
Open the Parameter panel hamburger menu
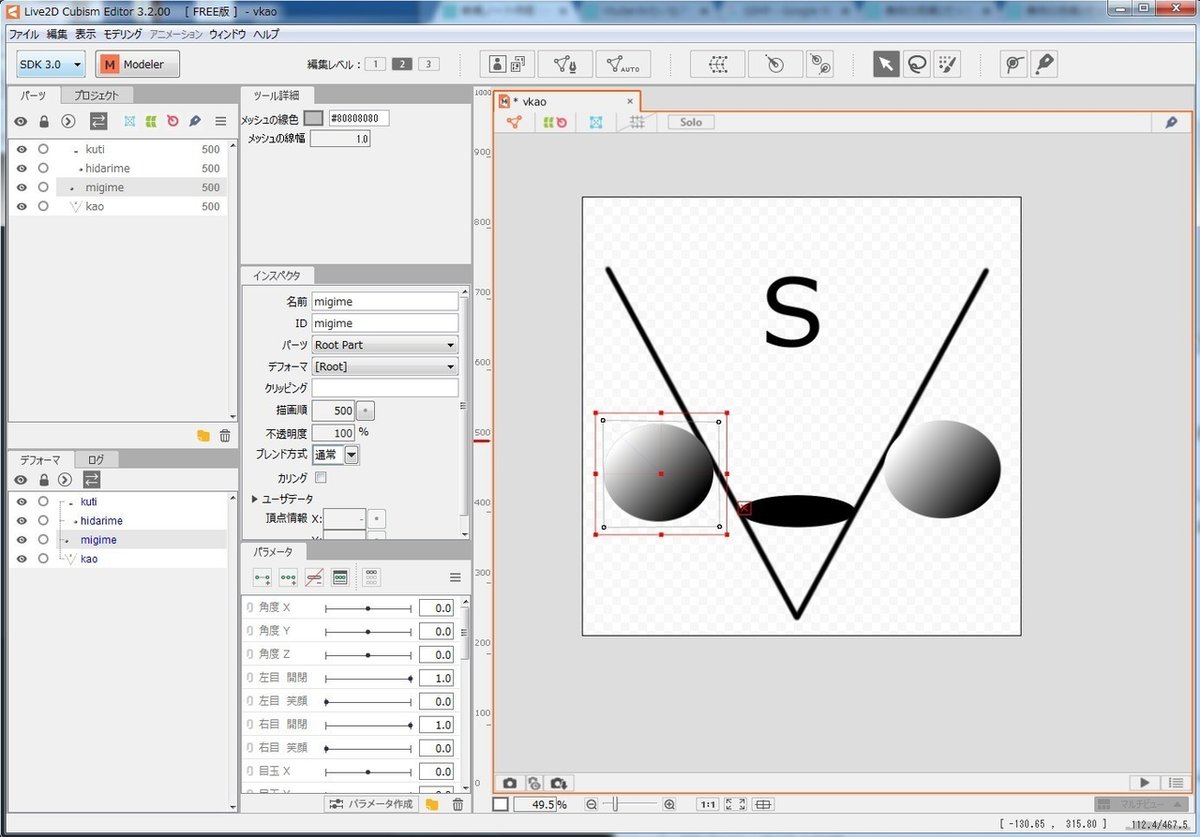[x=455, y=578]
